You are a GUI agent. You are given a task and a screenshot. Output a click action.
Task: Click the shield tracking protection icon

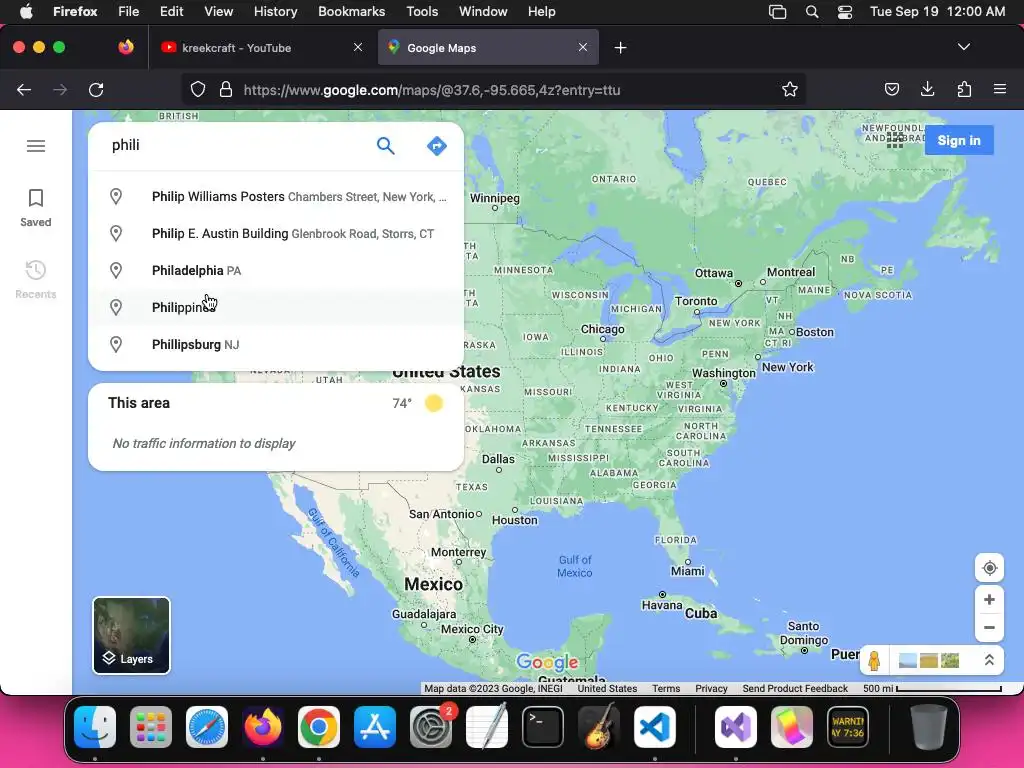click(198, 89)
